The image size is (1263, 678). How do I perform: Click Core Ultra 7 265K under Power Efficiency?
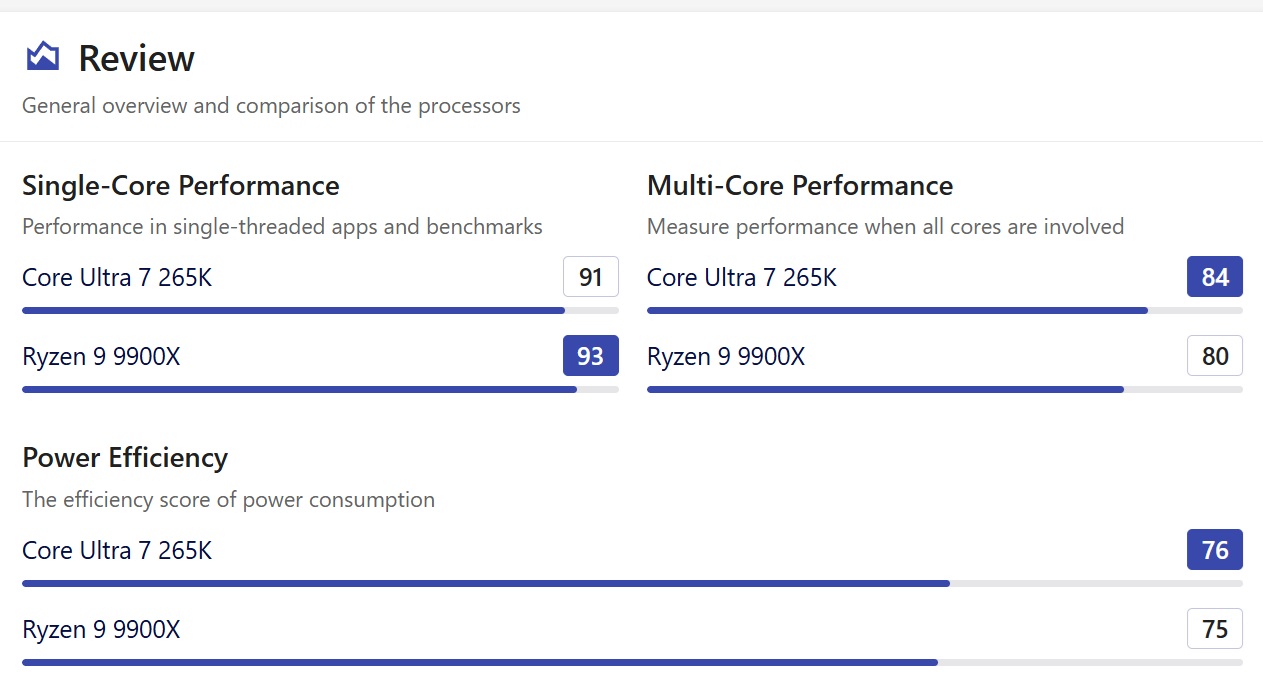pyautogui.click(x=117, y=550)
